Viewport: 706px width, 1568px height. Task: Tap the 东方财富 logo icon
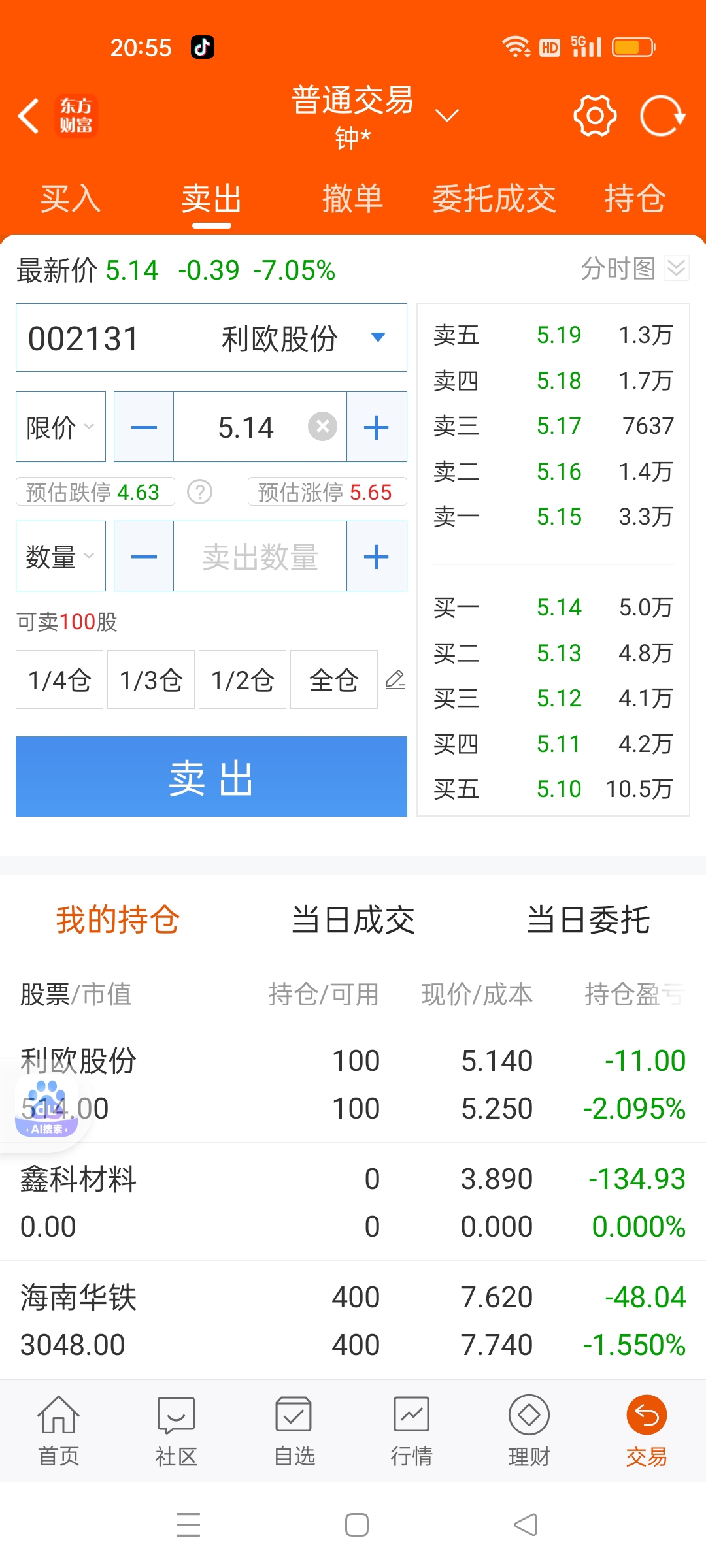point(76,116)
